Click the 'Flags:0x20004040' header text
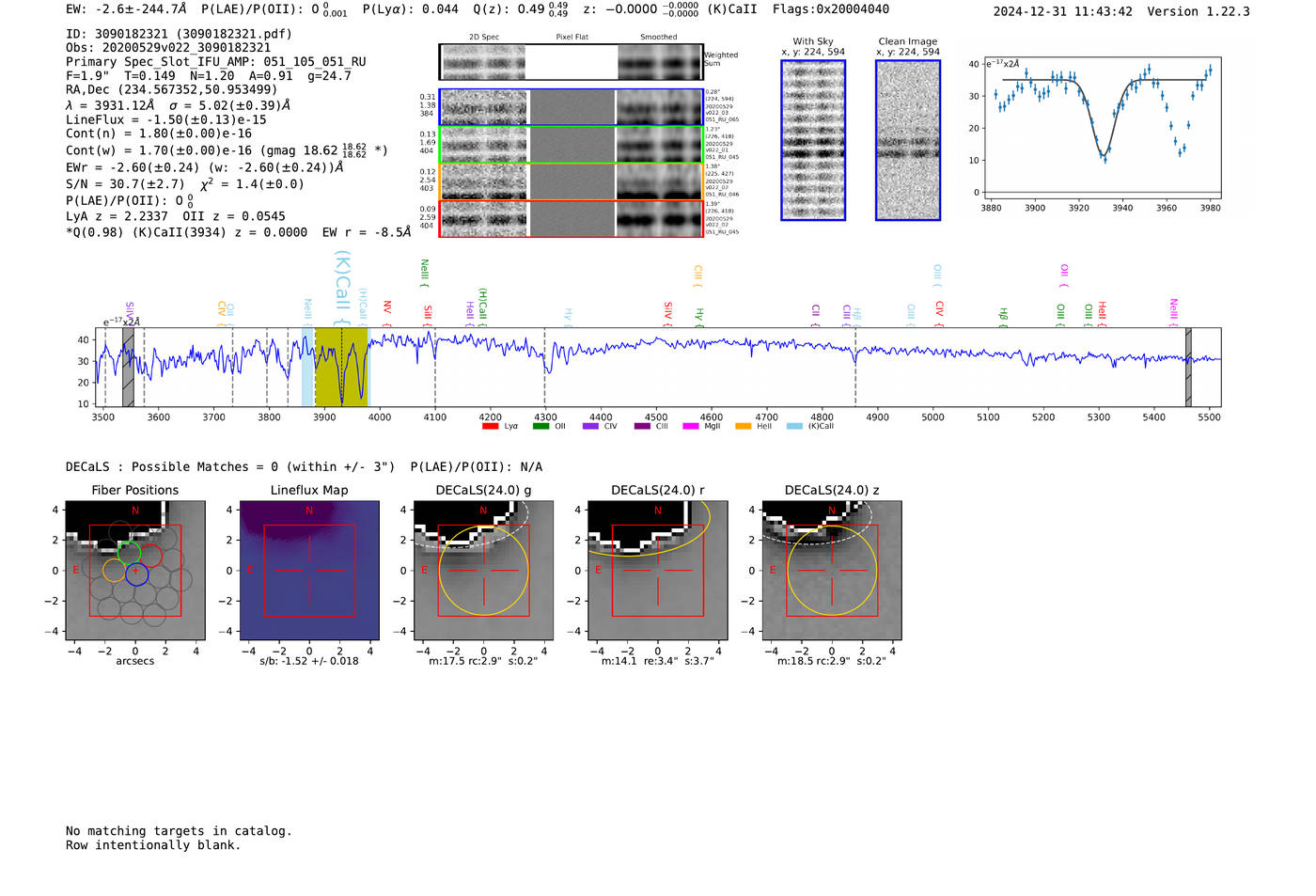This screenshot has width=1316, height=896. [x=831, y=9]
